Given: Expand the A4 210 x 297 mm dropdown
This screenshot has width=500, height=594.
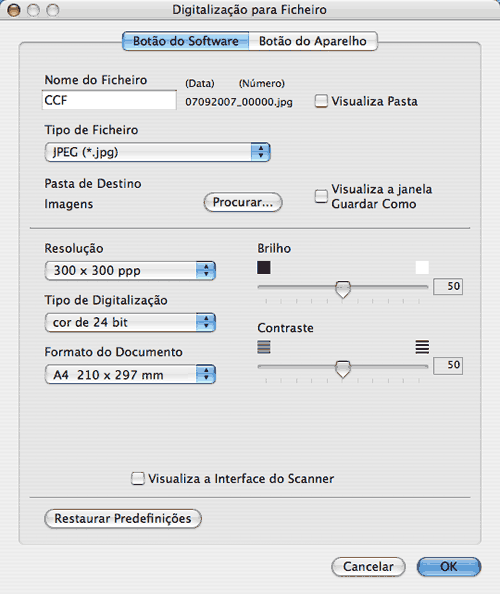Looking at the screenshot, I should coord(130,374).
